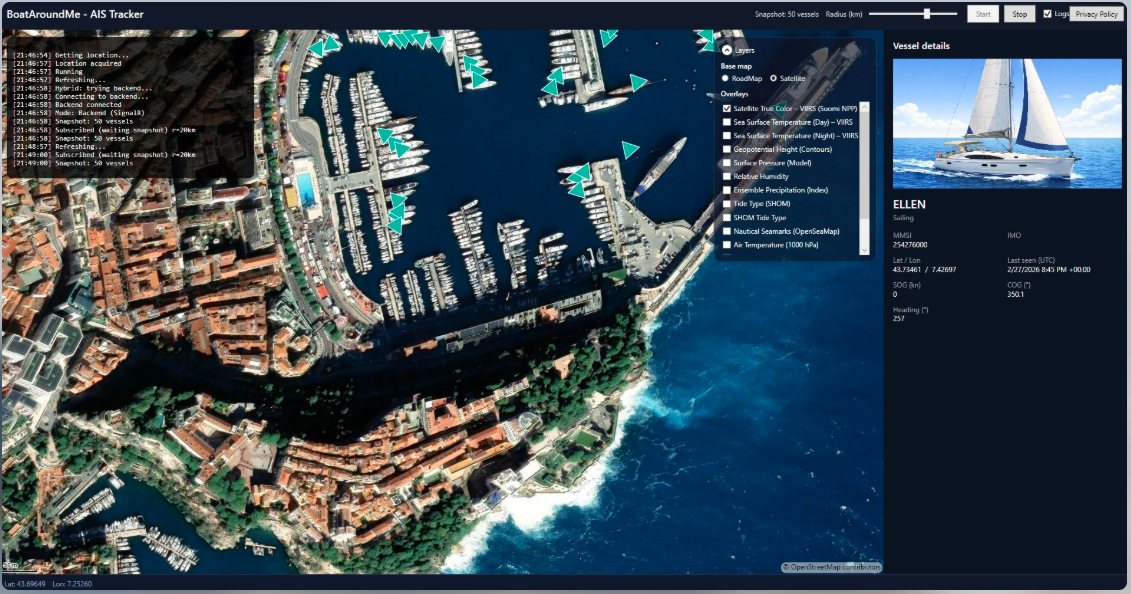Screen dimensions: 1131x594
Task: Collapse the Layers panel using the chevron icon
Action: [727, 49]
